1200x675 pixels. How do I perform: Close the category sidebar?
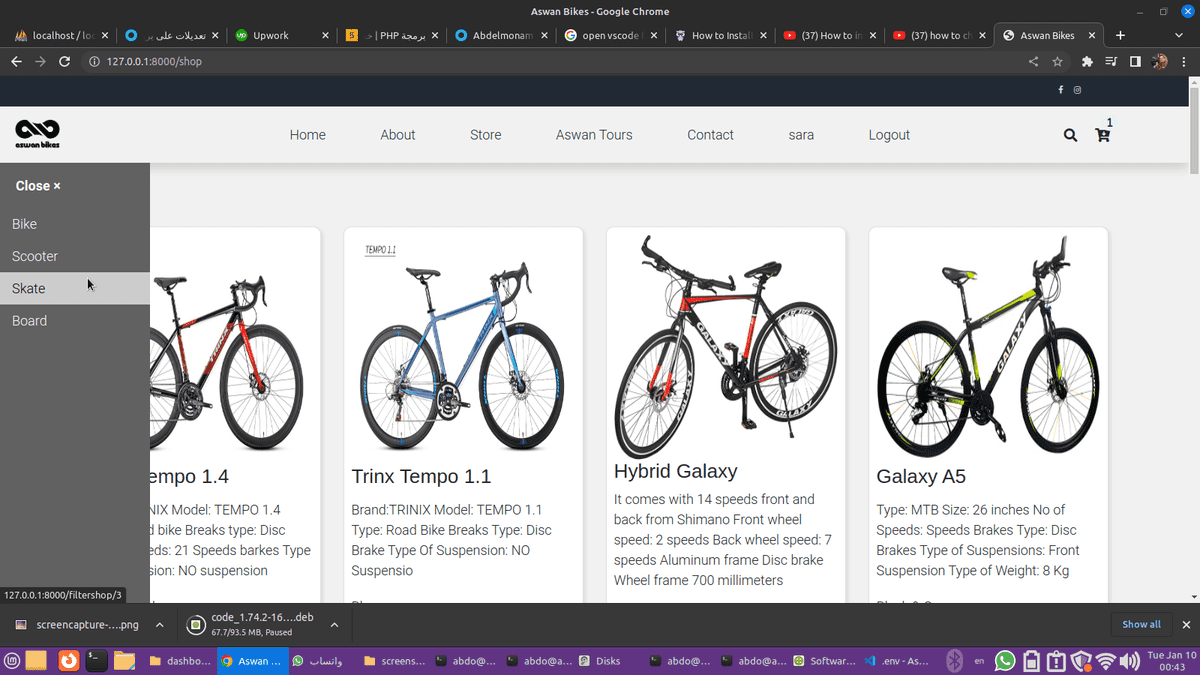click(38, 186)
